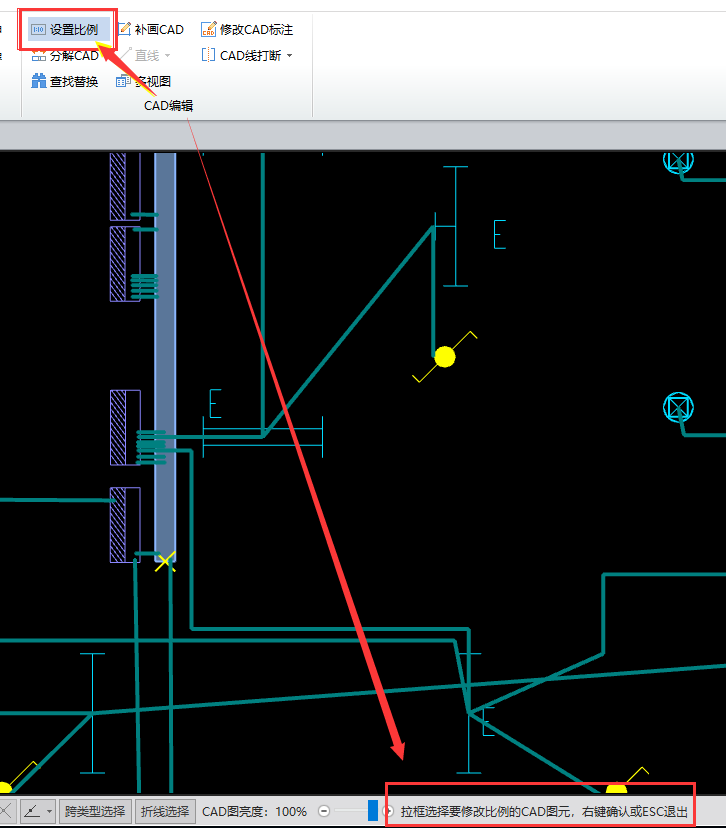The image size is (726, 828).
Task: Increase CAD brightness with plus button
Action: [x=389, y=811]
